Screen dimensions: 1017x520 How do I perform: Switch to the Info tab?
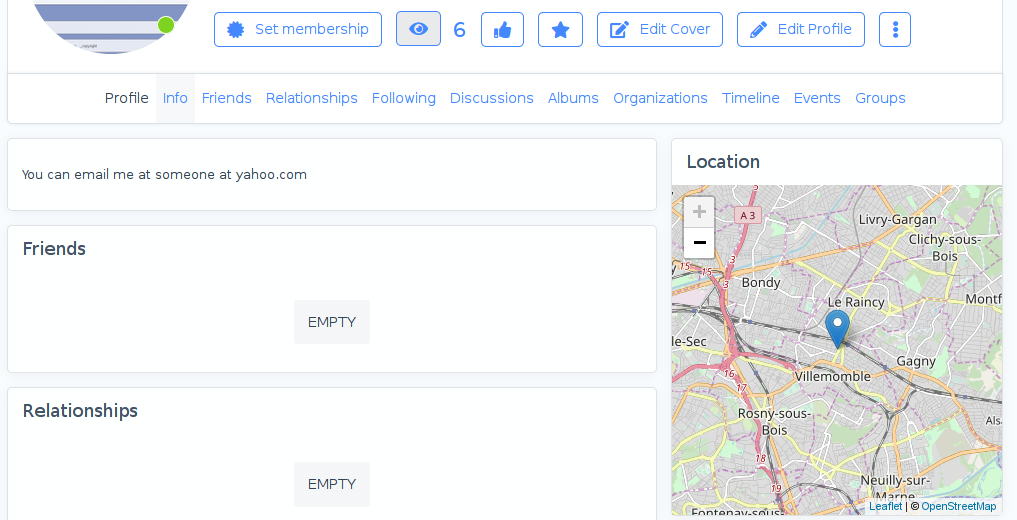point(175,98)
